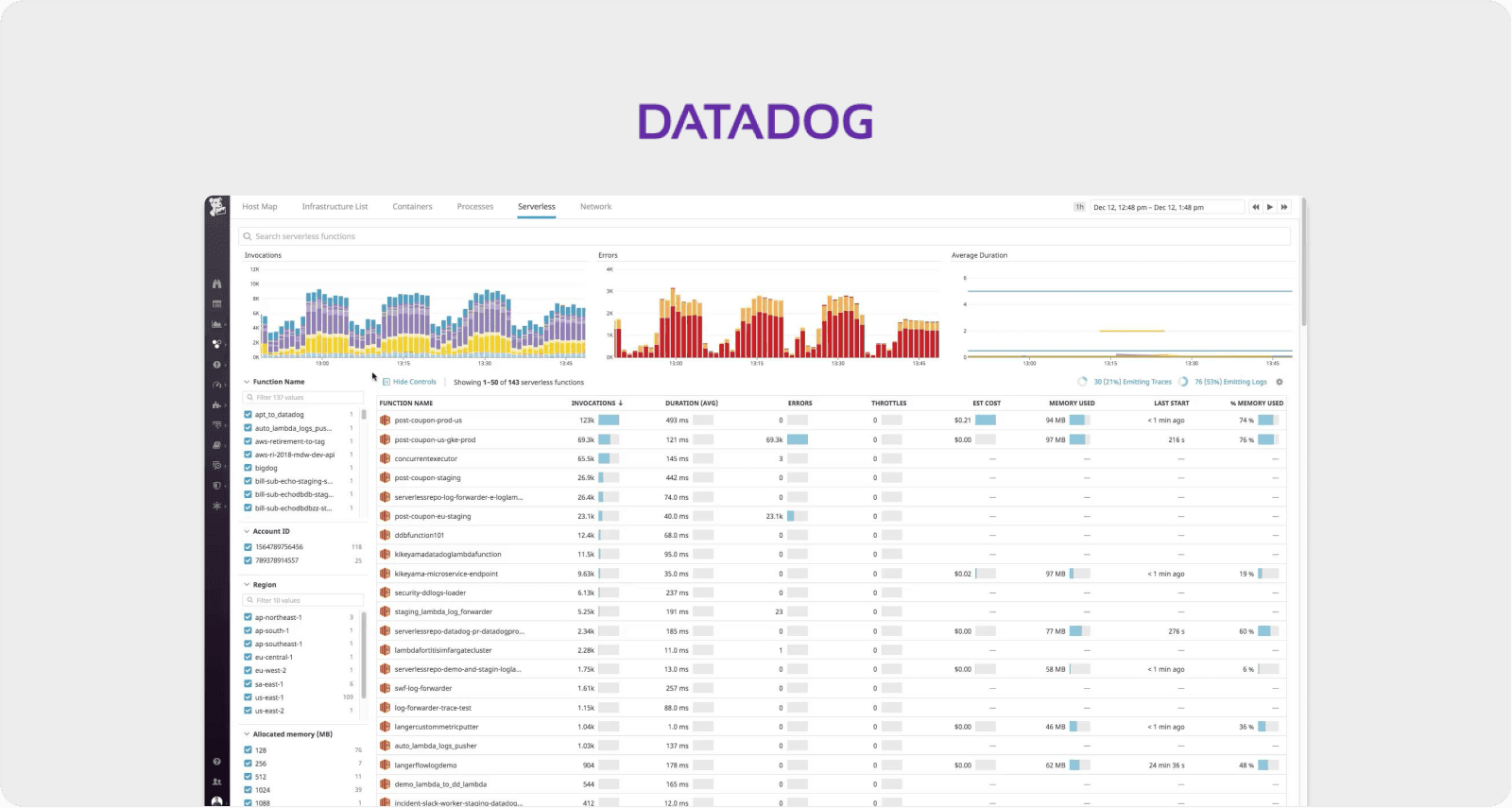Open the Security shield icon in the sidebar
Screen dimensions: 1512x808
pyautogui.click(x=217, y=486)
